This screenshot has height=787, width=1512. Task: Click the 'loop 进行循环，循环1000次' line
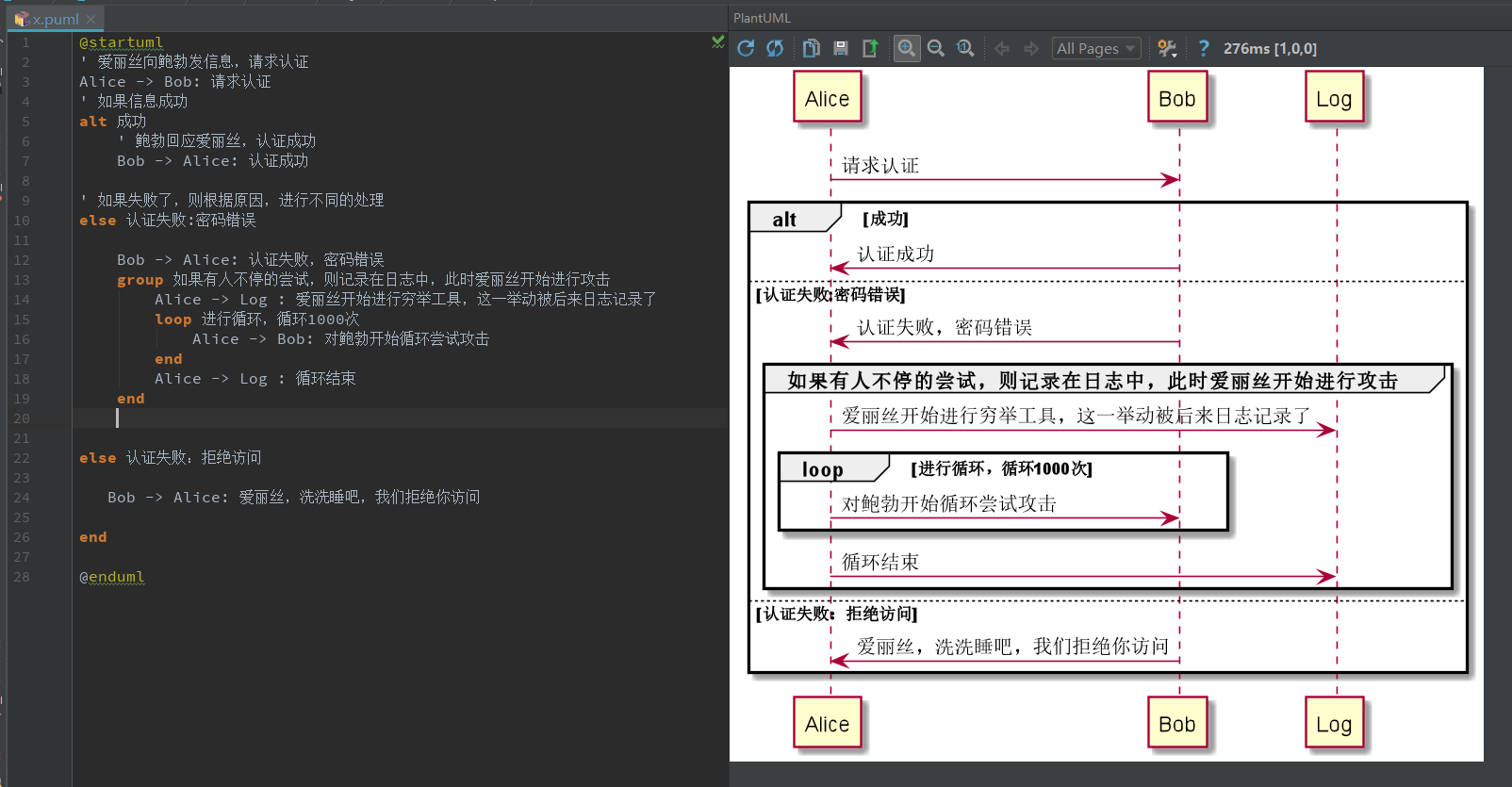coord(257,320)
